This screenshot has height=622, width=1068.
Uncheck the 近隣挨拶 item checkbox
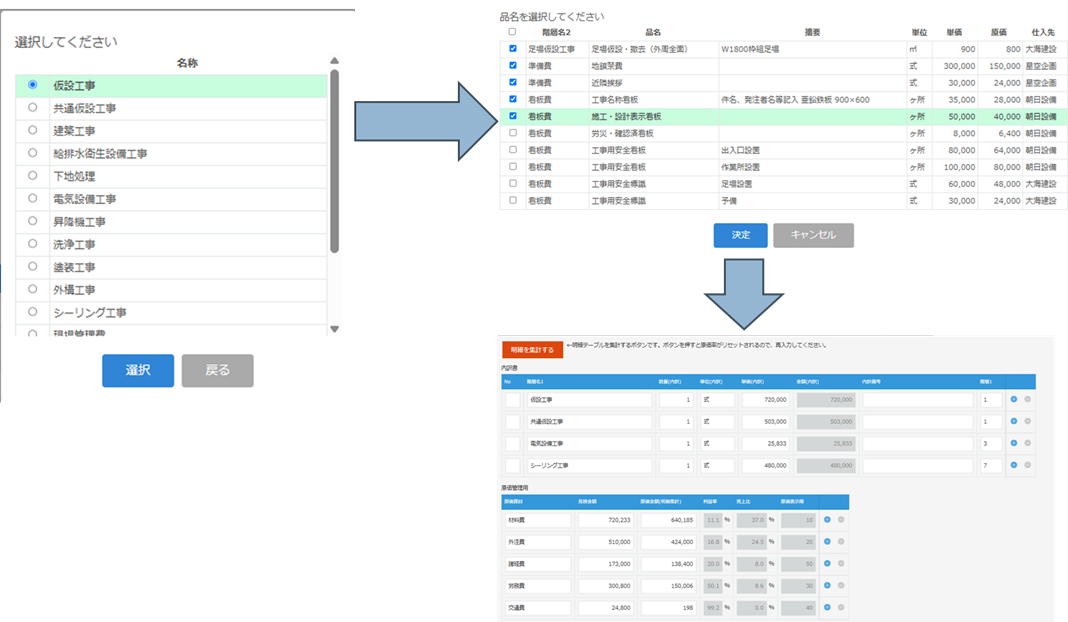click(513, 82)
